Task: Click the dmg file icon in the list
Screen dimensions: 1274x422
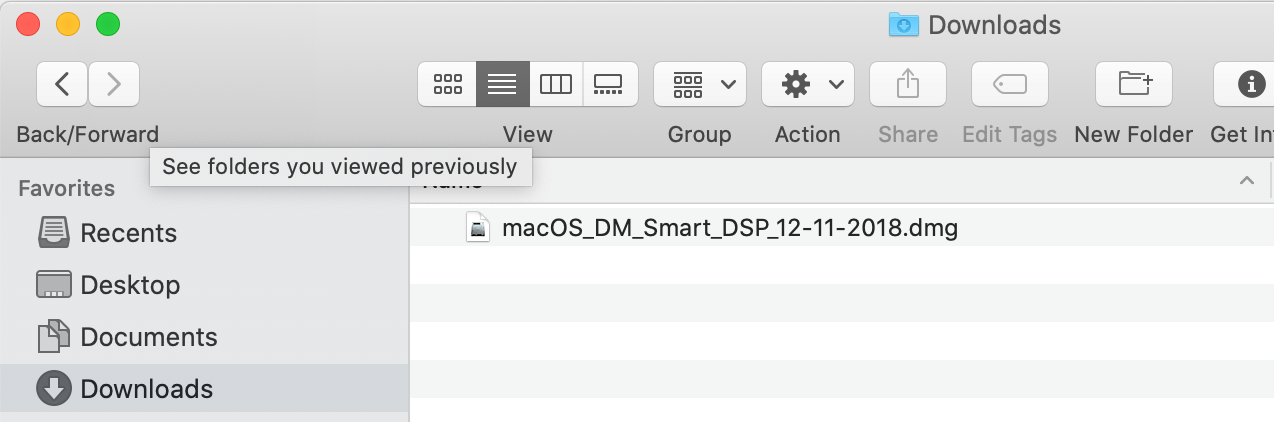Action: (x=480, y=228)
